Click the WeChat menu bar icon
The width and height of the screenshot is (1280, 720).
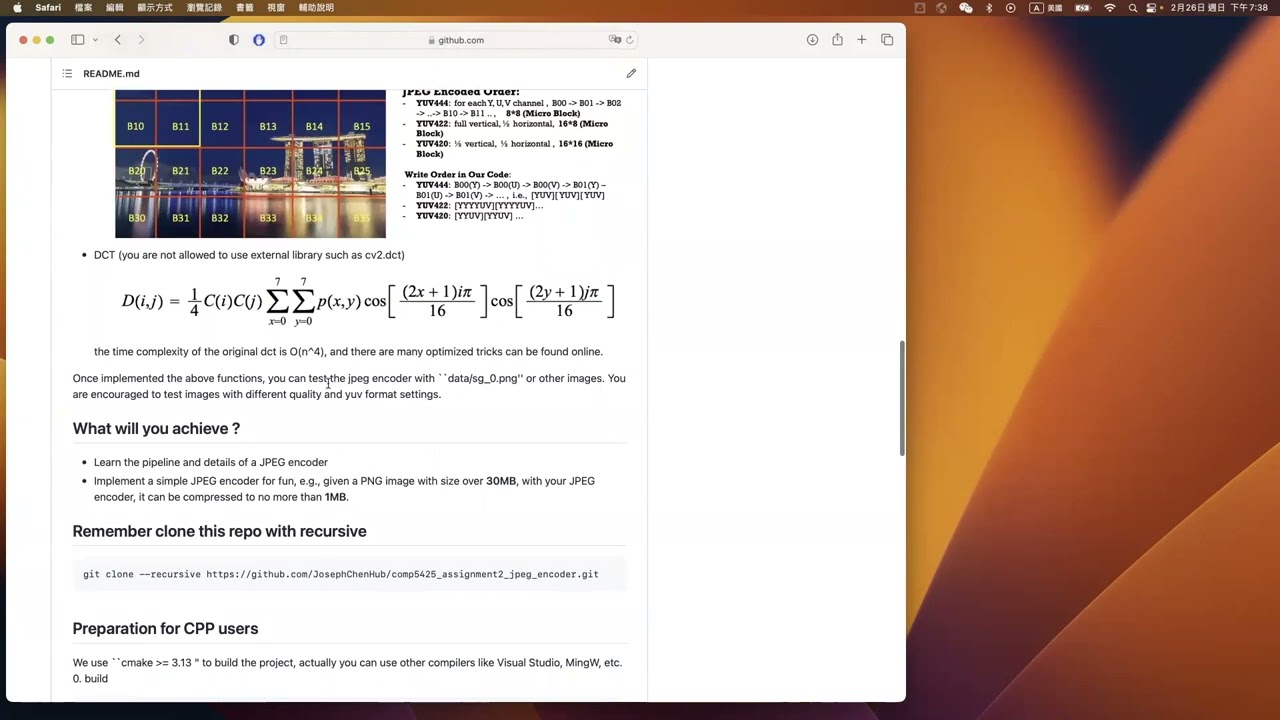[965, 8]
